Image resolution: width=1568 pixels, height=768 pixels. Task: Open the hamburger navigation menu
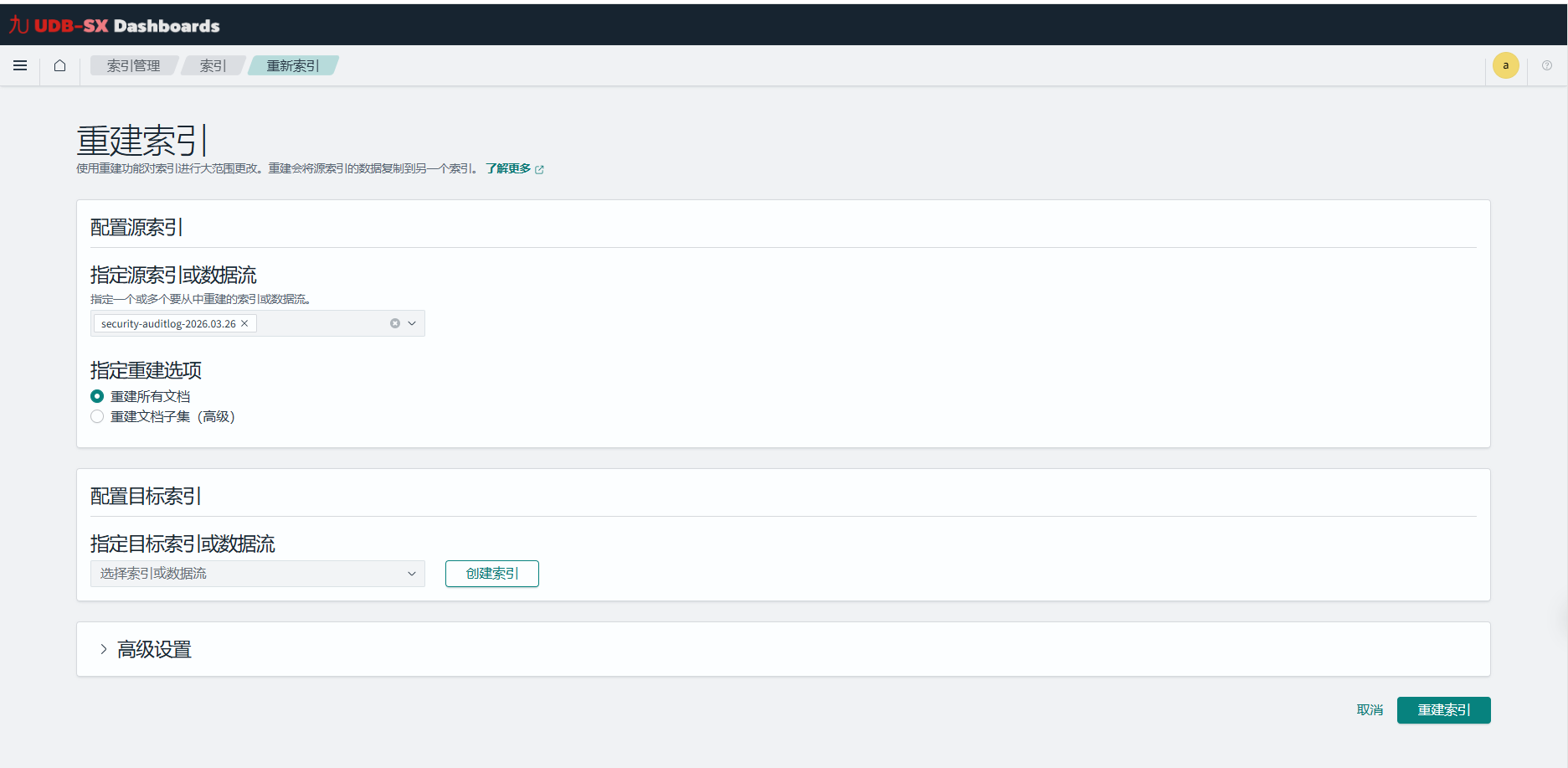coord(20,65)
